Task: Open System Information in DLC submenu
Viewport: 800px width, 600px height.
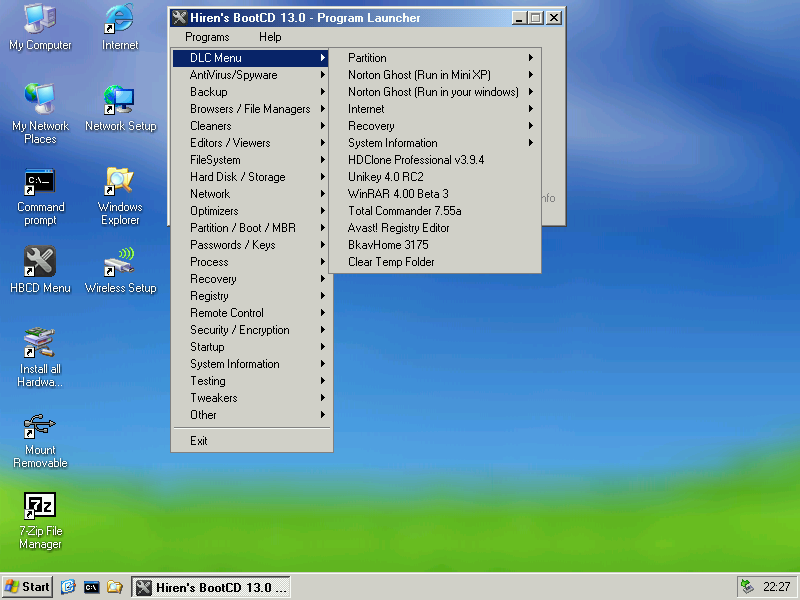Action: click(435, 143)
